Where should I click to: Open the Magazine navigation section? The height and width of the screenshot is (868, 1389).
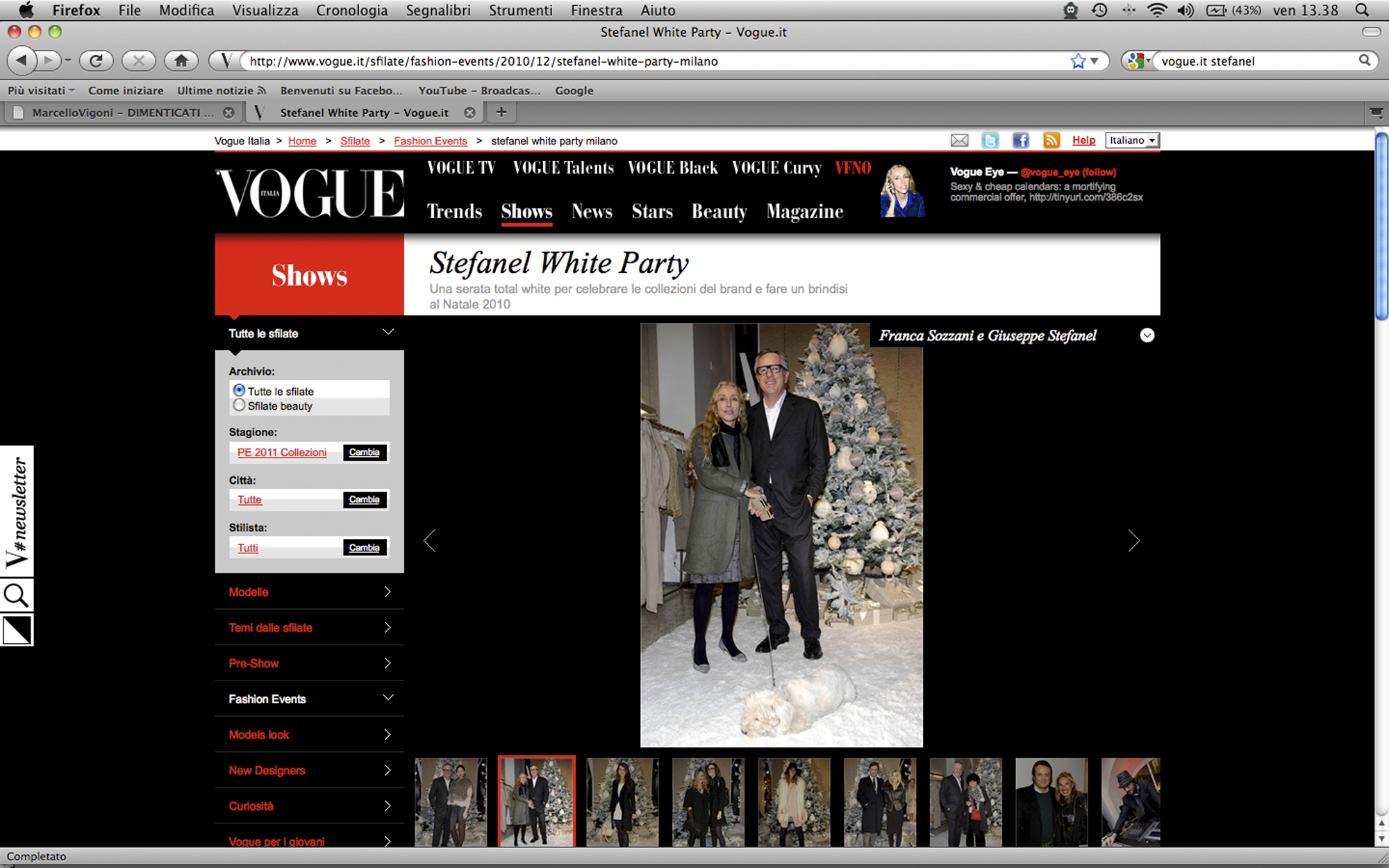point(805,211)
